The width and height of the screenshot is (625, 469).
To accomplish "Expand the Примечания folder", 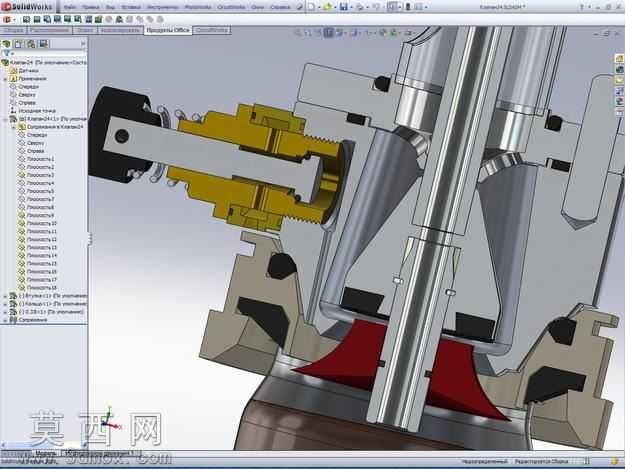I will (x=5, y=79).
